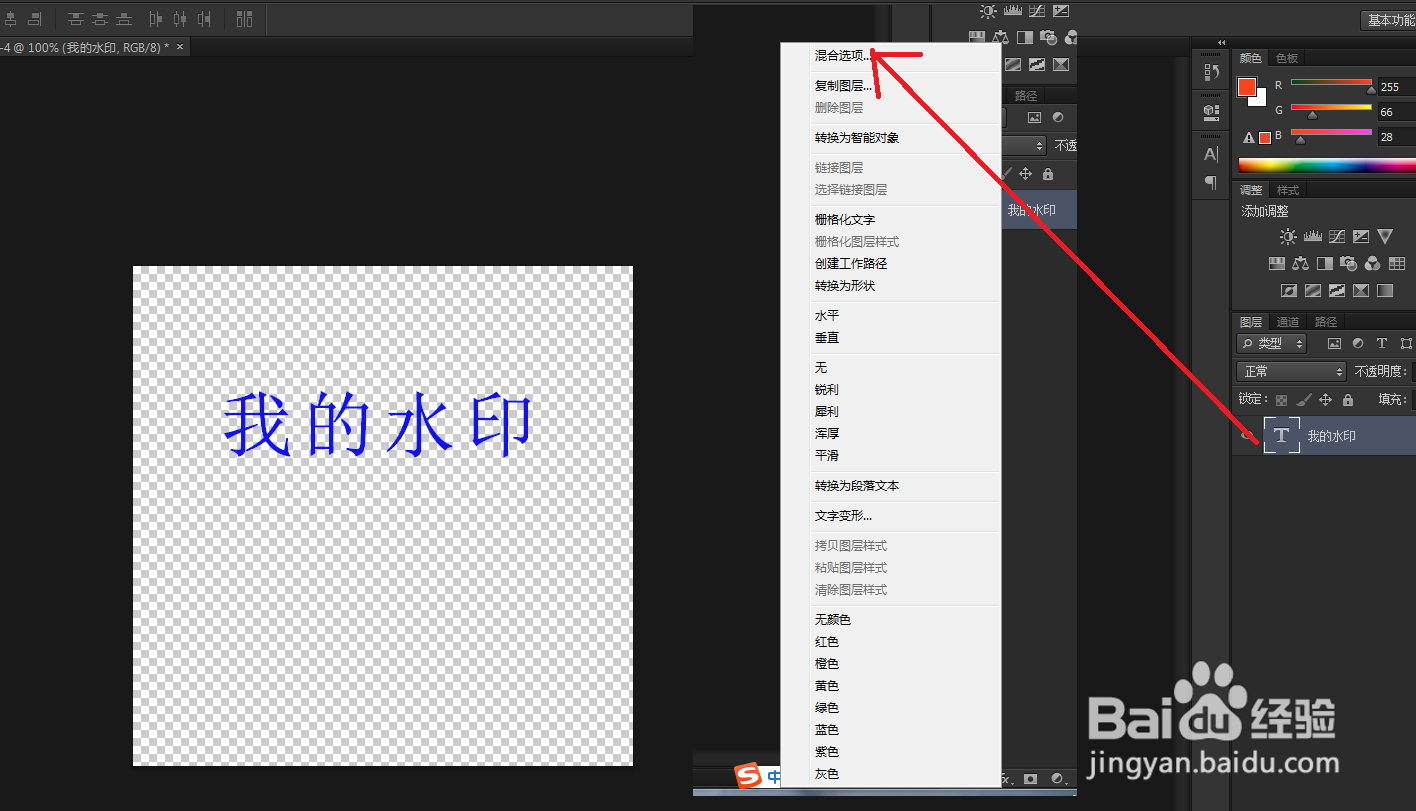This screenshot has height=811, width=1416.
Task: Switch to the 通道 tab
Action: pyautogui.click(x=1288, y=322)
